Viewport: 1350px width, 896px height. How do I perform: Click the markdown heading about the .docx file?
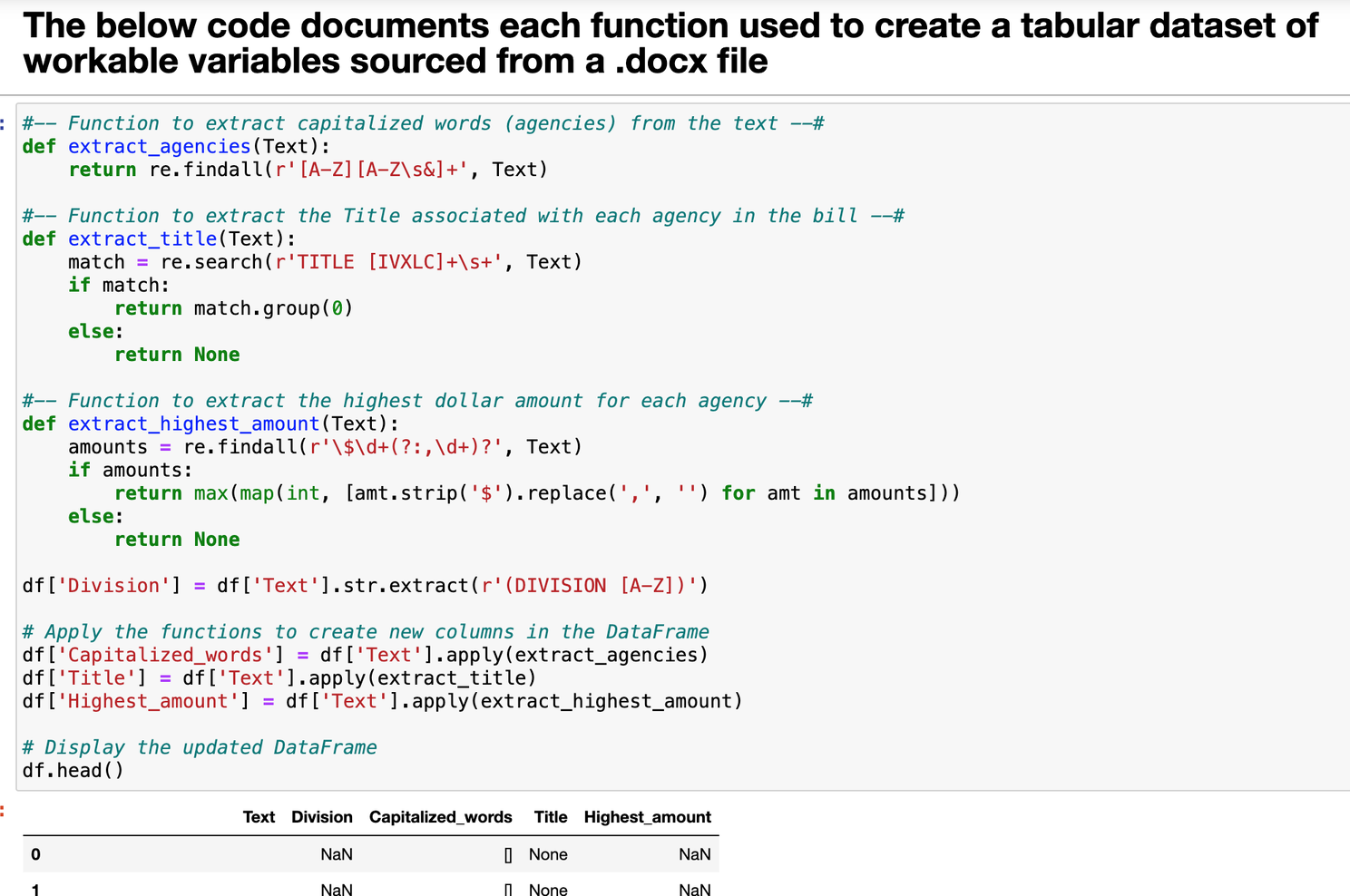click(670, 44)
